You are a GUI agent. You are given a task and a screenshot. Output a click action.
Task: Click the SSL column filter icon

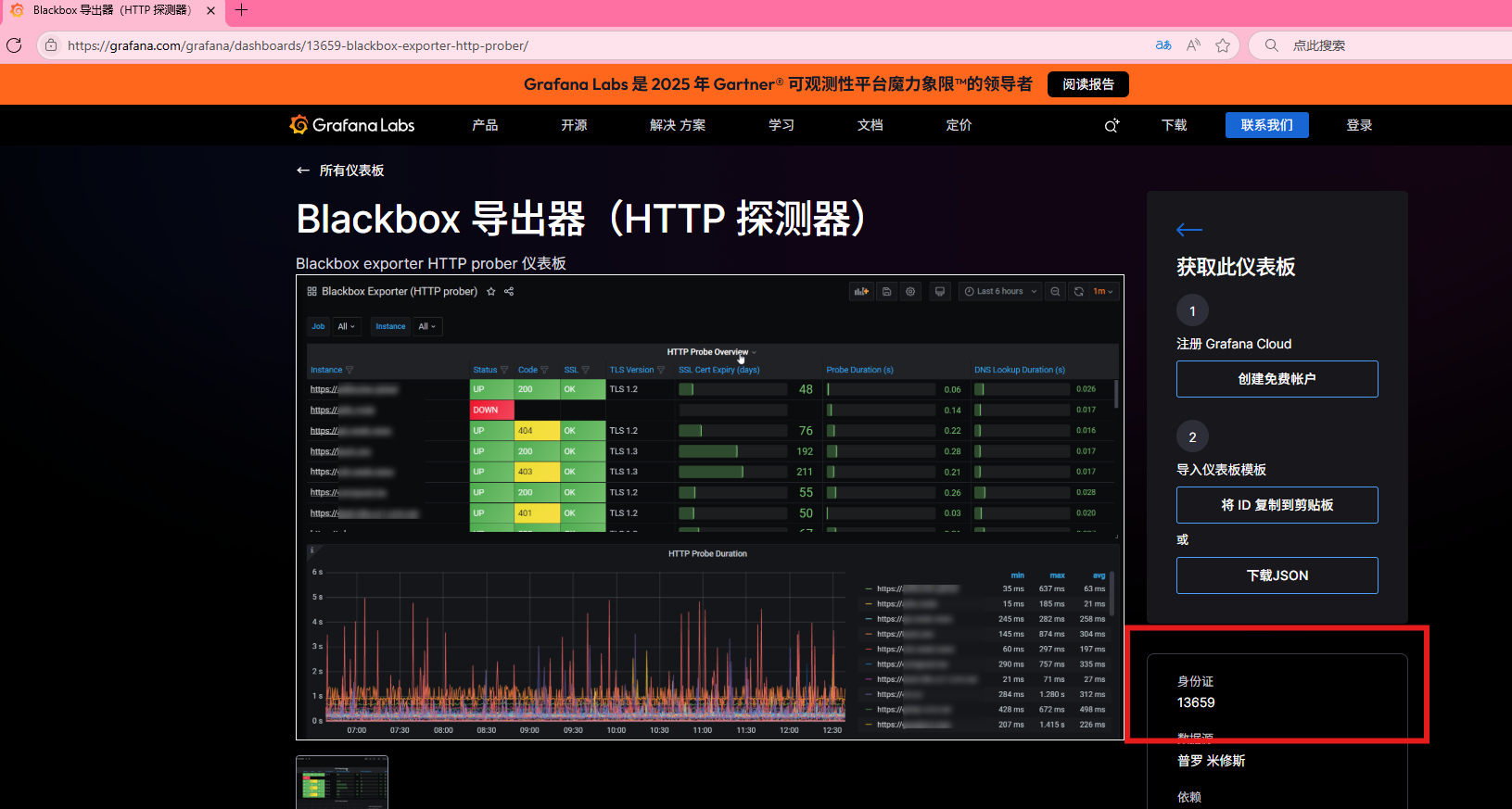[585, 370]
